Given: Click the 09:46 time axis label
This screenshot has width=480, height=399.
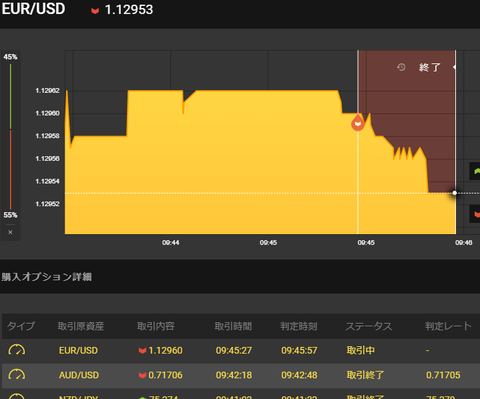Looking at the screenshot, I should tap(464, 243).
